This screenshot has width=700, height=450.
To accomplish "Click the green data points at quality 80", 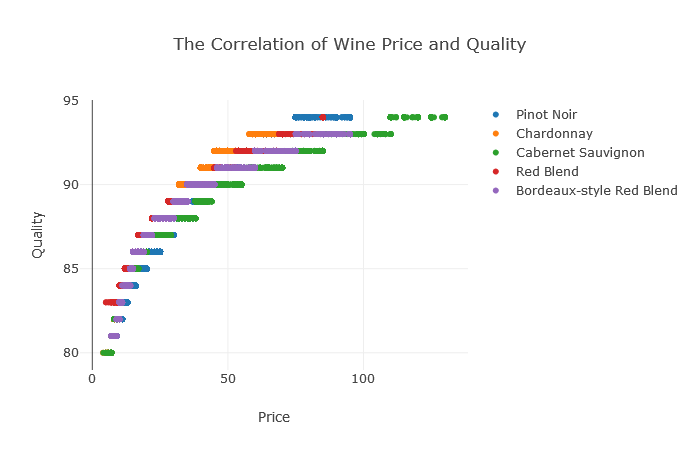I will (x=108, y=353).
